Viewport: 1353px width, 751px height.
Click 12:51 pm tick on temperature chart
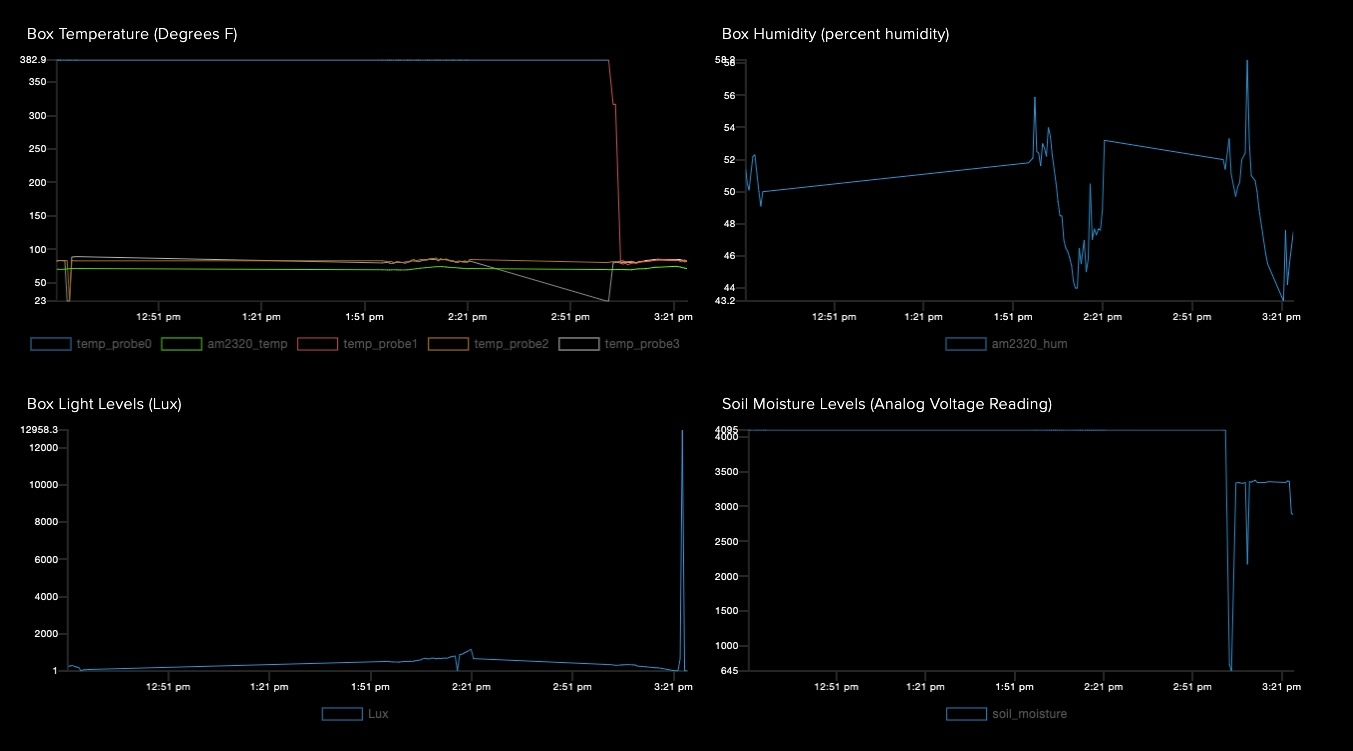point(160,316)
